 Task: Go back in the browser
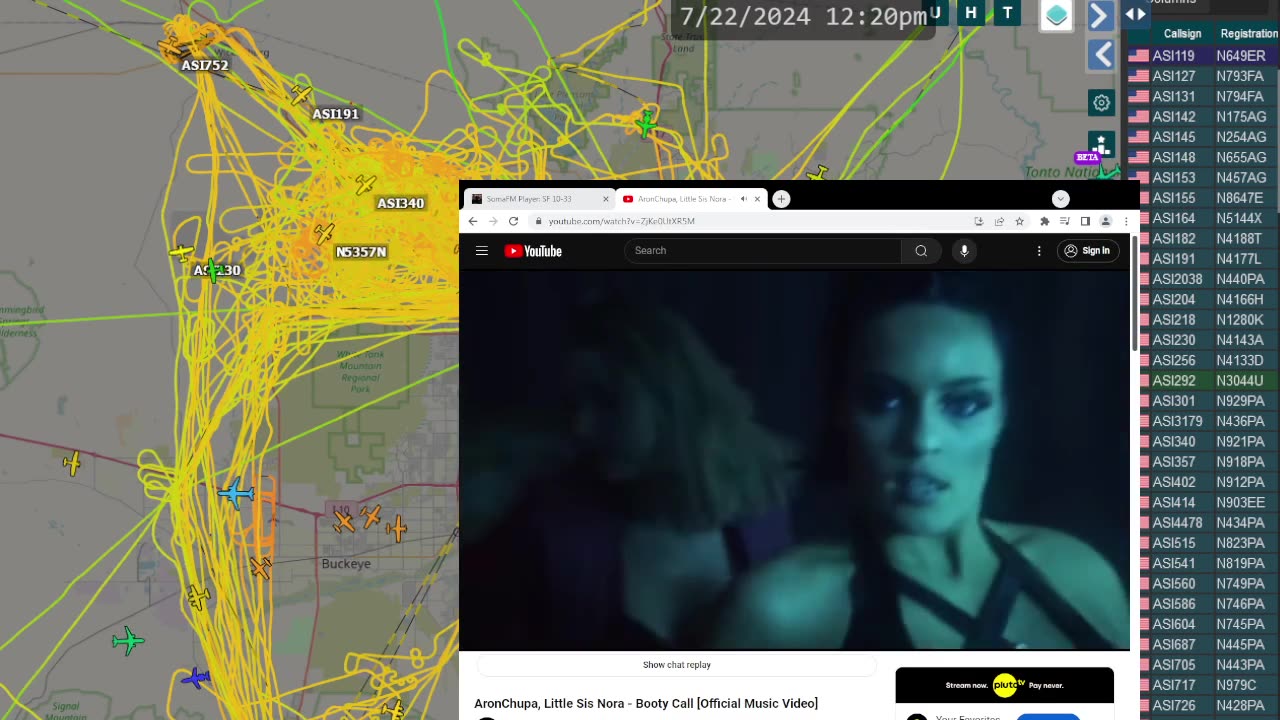(x=473, y=221)
